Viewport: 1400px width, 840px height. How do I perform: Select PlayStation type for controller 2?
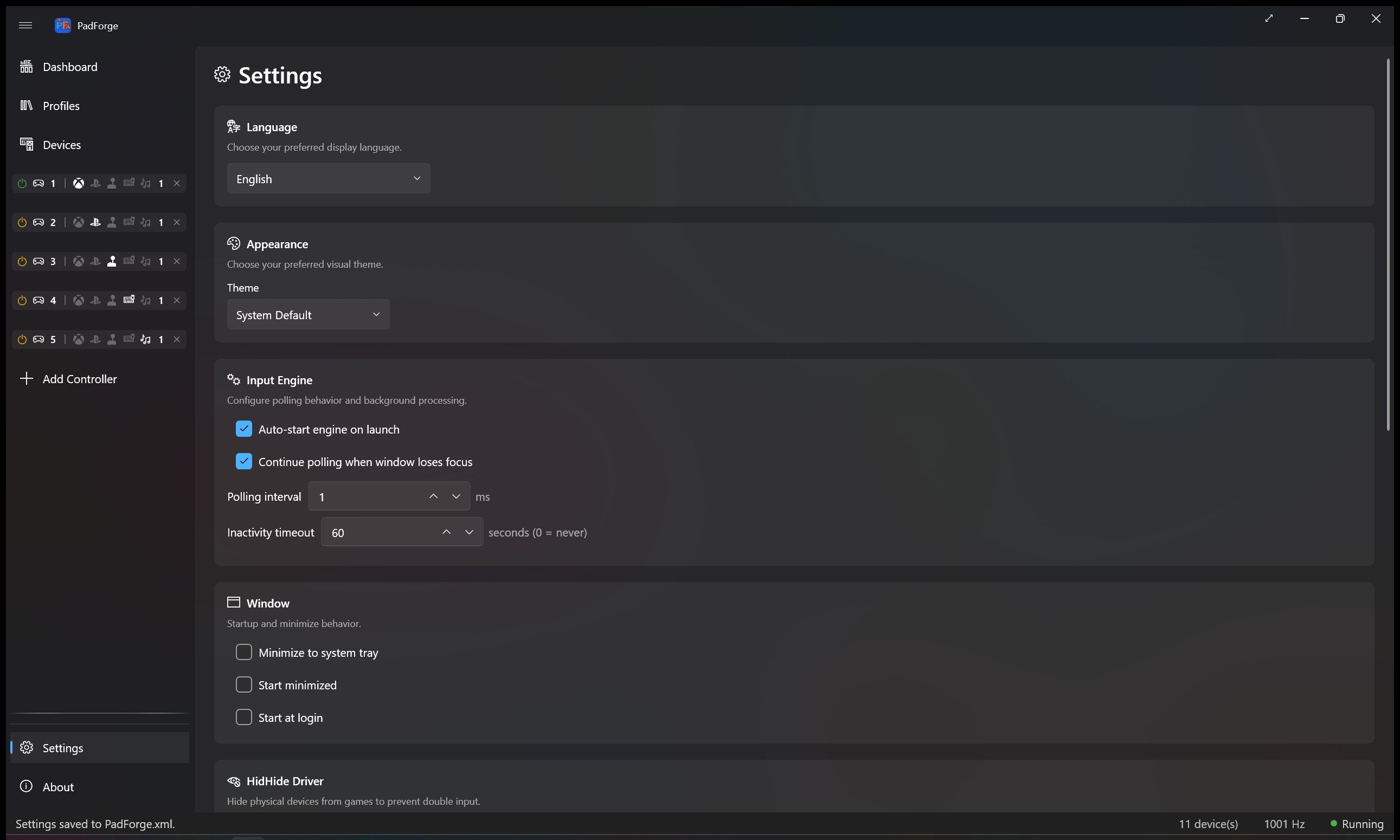point(95,222)
